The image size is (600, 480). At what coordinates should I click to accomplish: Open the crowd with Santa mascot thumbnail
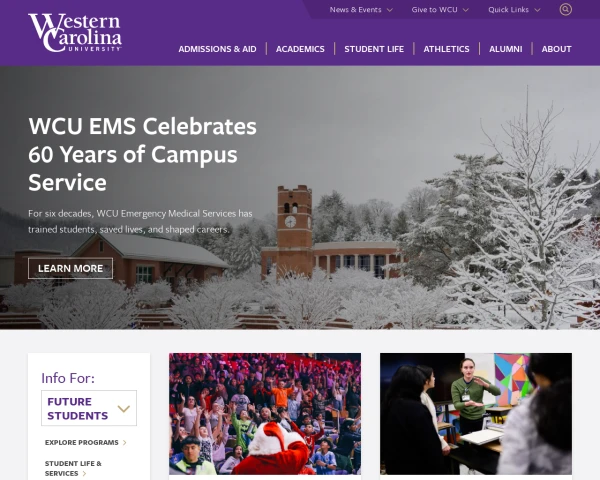coord(265,414)
